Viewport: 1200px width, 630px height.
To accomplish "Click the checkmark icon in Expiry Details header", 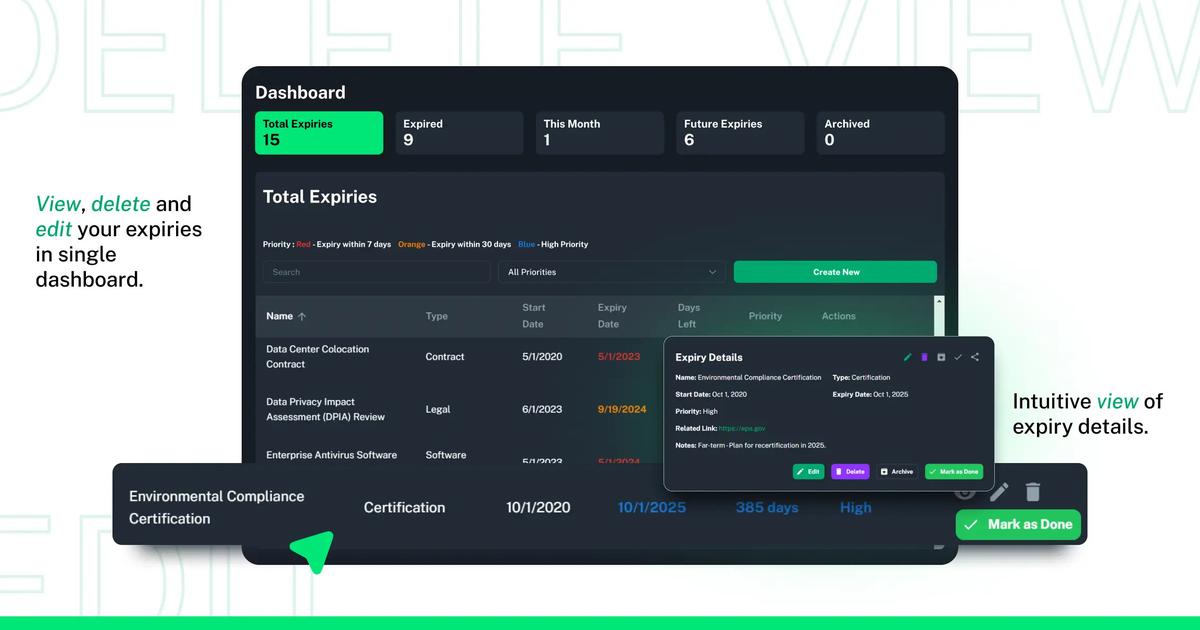I will coord(958,357).
